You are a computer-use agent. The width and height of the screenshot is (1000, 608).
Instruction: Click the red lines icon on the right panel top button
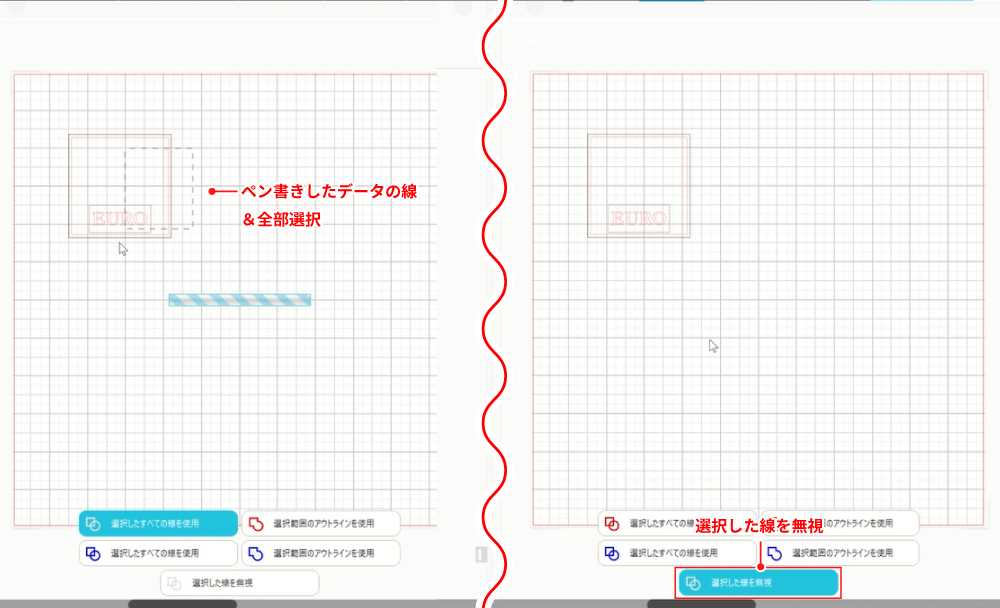point(611,521)
